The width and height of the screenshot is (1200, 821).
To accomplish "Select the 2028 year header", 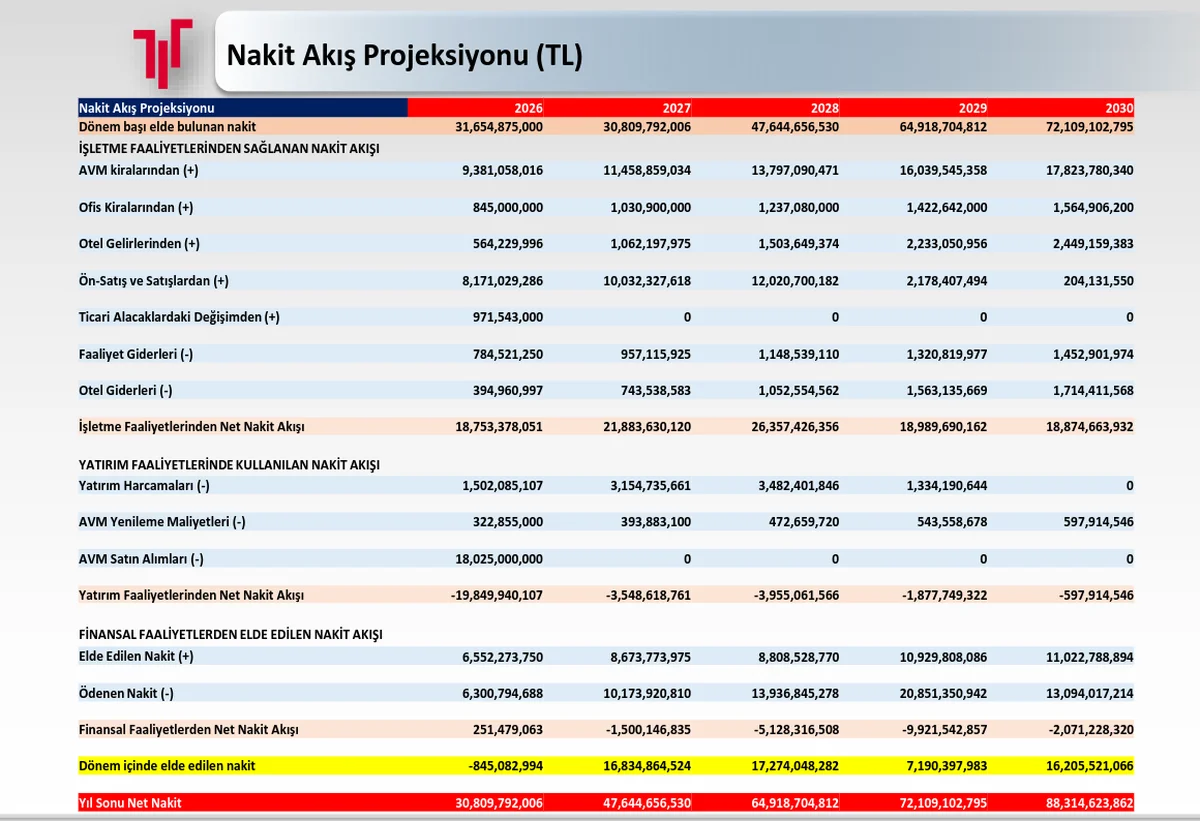I will tap(823, 107).
